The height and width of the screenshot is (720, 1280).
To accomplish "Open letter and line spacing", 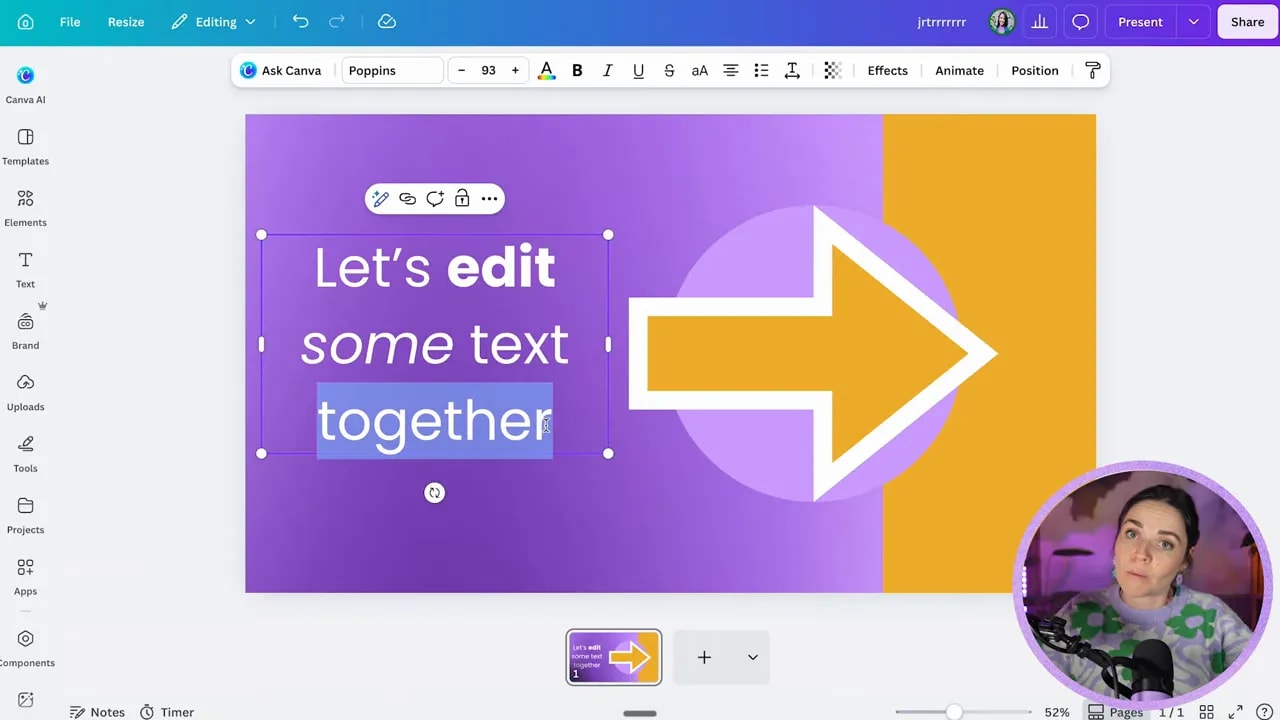I will 792,70.
